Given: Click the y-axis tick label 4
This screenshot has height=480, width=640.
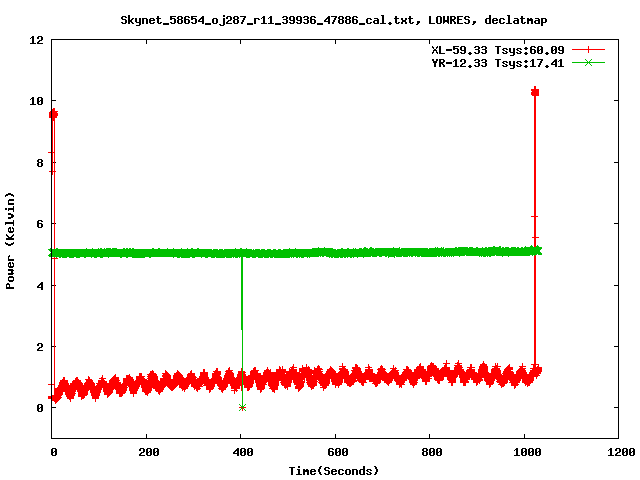Looking at the screenshot, I should [x=40, y=286].
